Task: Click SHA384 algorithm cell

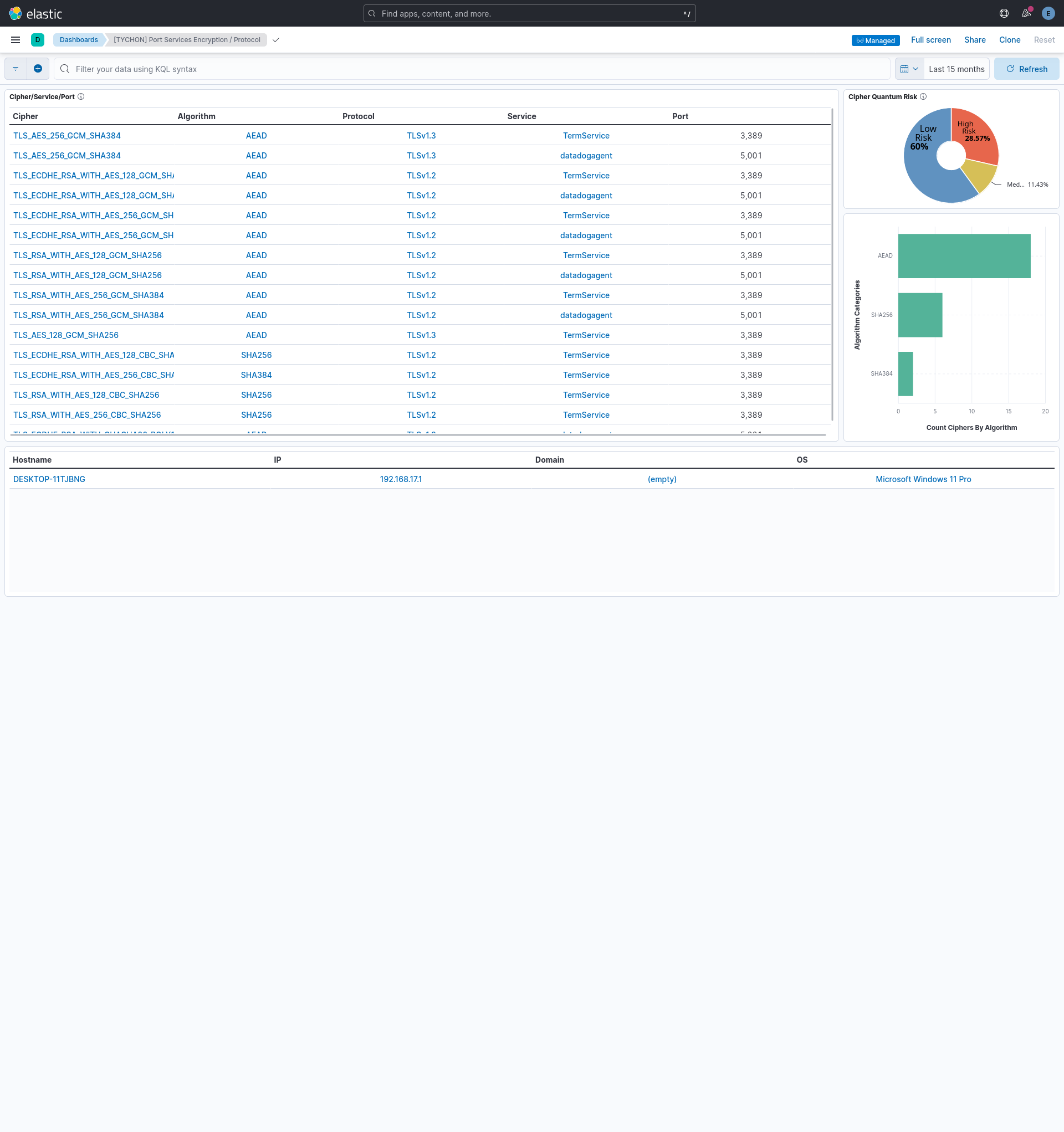Action: point(257,375)
